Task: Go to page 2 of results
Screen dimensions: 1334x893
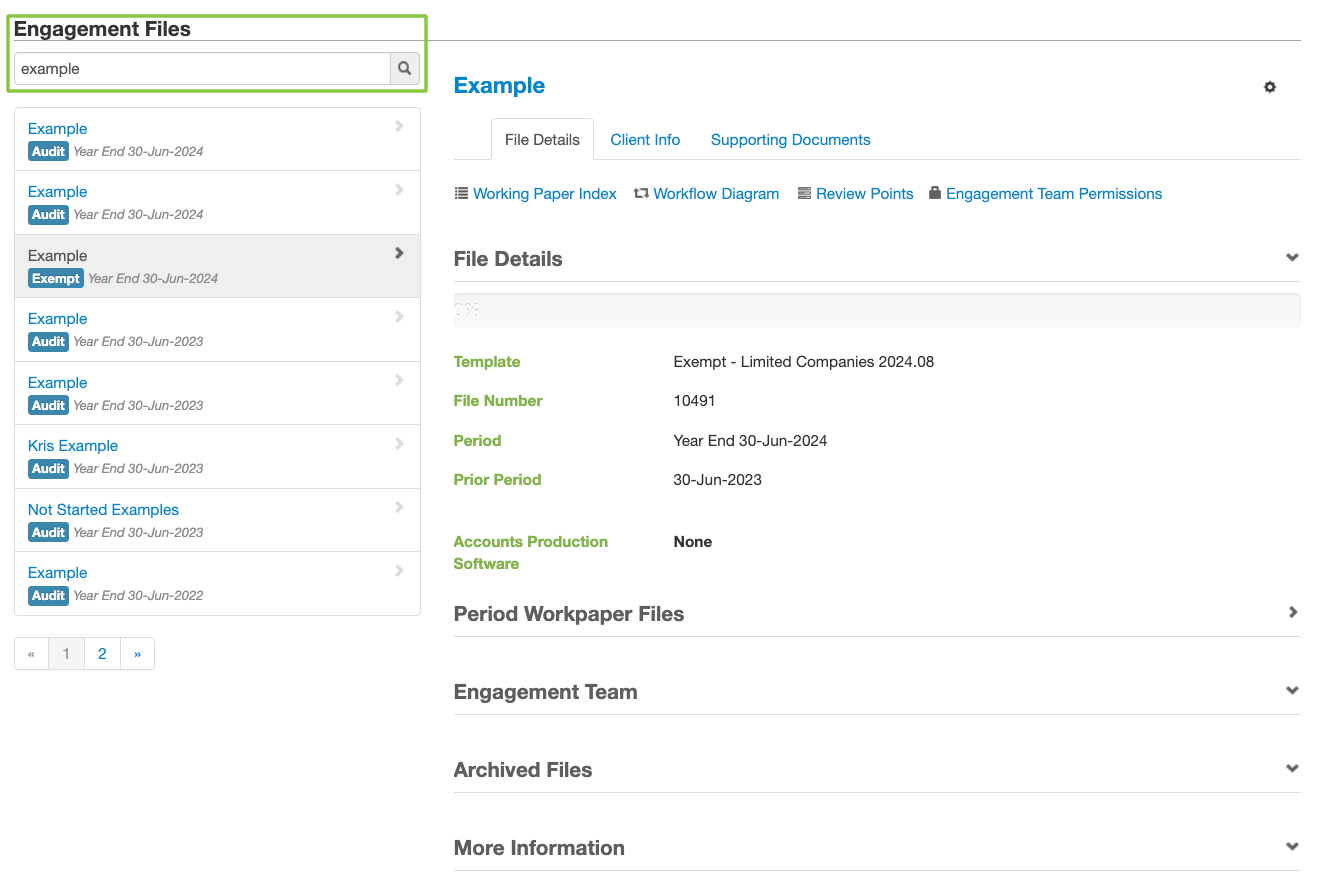Action: (x=102, y=654)
